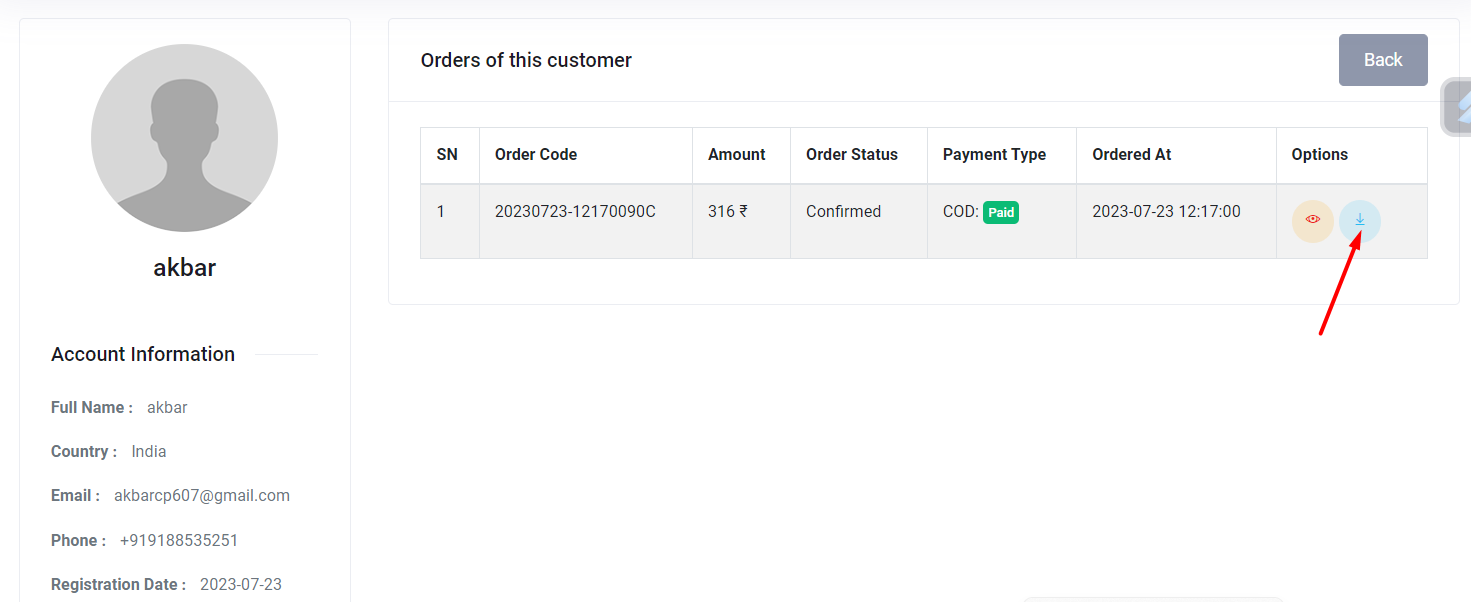Click the Ordered At column header
The height and width of the screenshot is (602, 1471).
point(1131,154)
